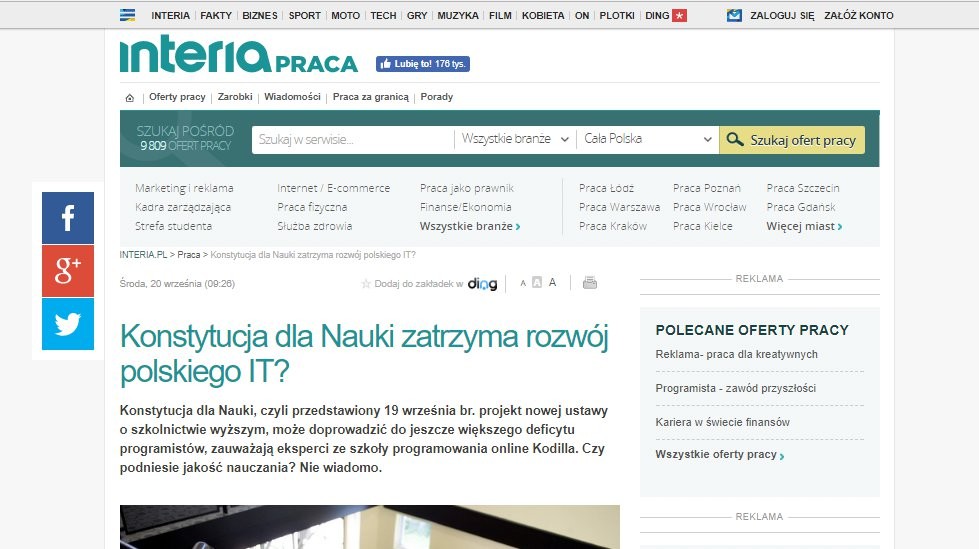This screenshot has height=549, width=979.
Task: Open the KOBIETA top menu item
Action: point(543,16)
